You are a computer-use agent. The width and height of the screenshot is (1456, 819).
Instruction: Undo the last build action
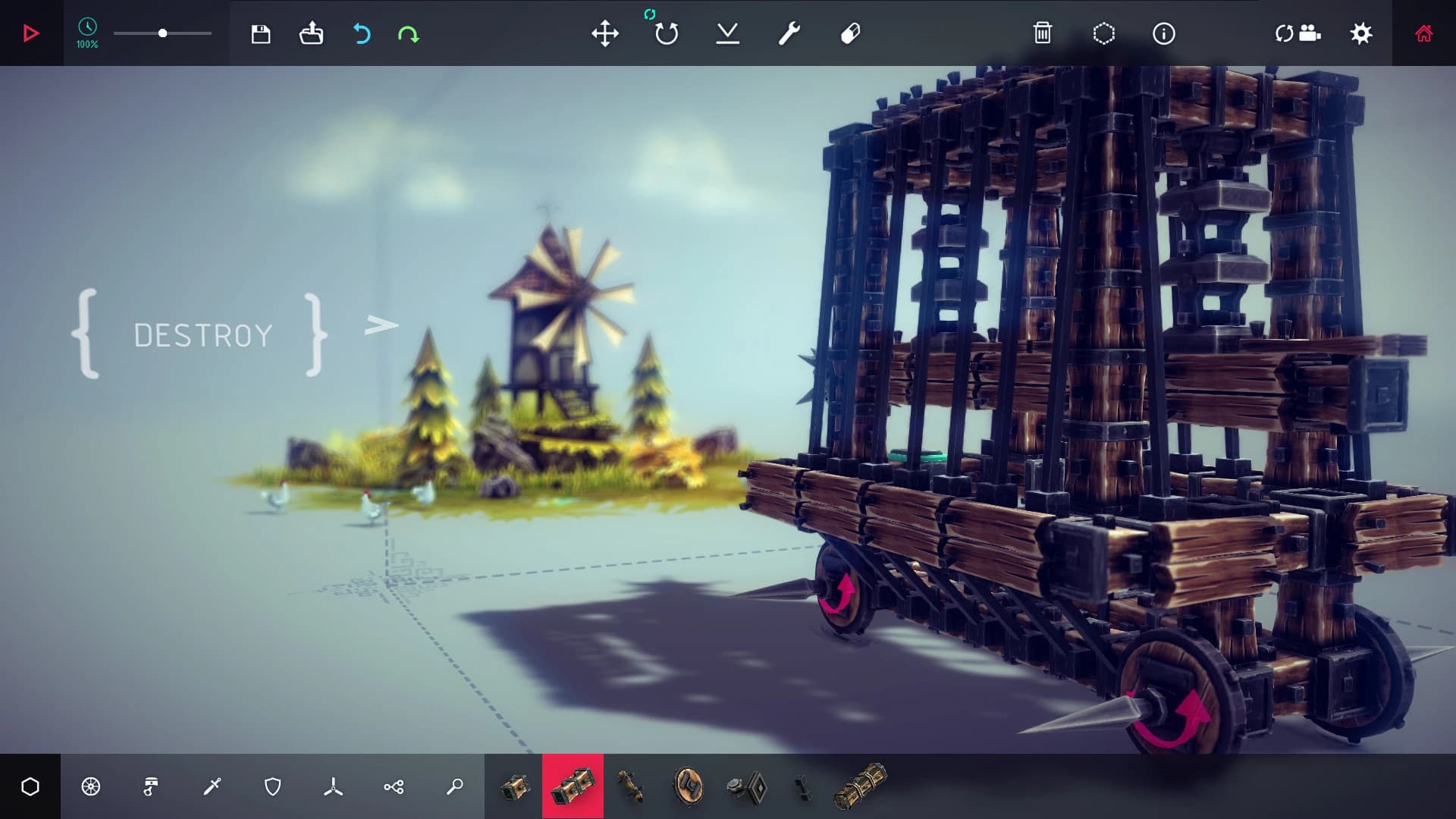(x=362, y=33)
